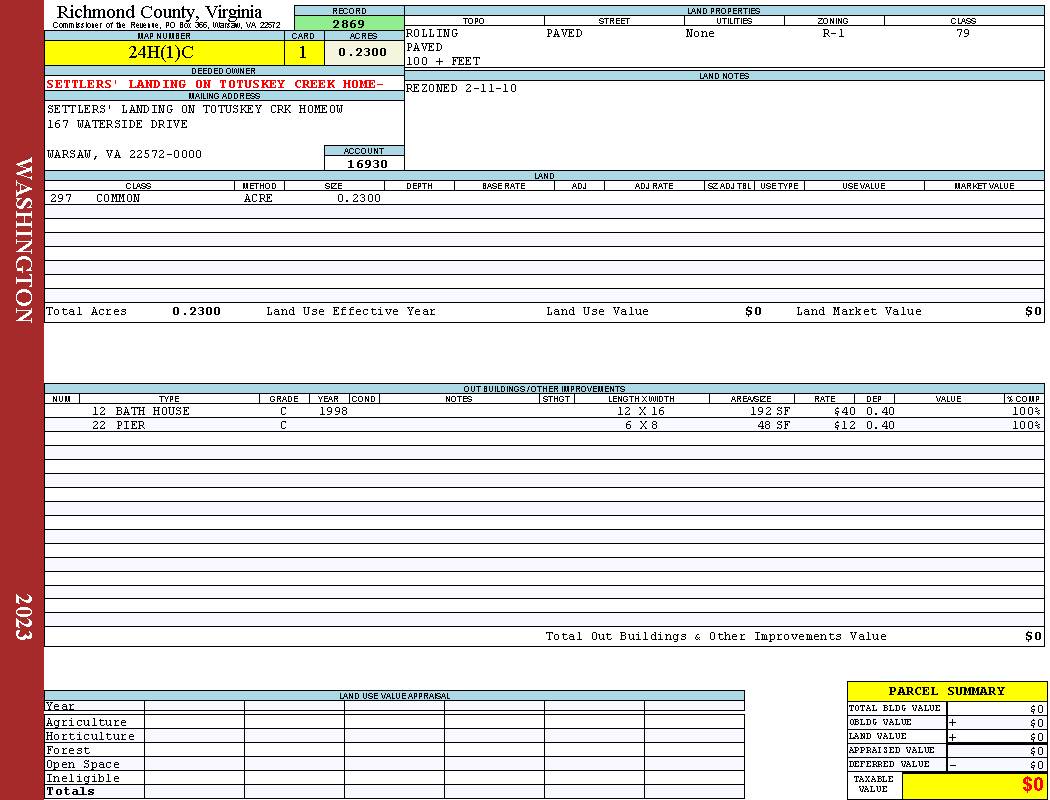Click Total Out Buildings & Other Improvements Value label
The height and width of the screenshot is (800, 1050).
[716, 637]
